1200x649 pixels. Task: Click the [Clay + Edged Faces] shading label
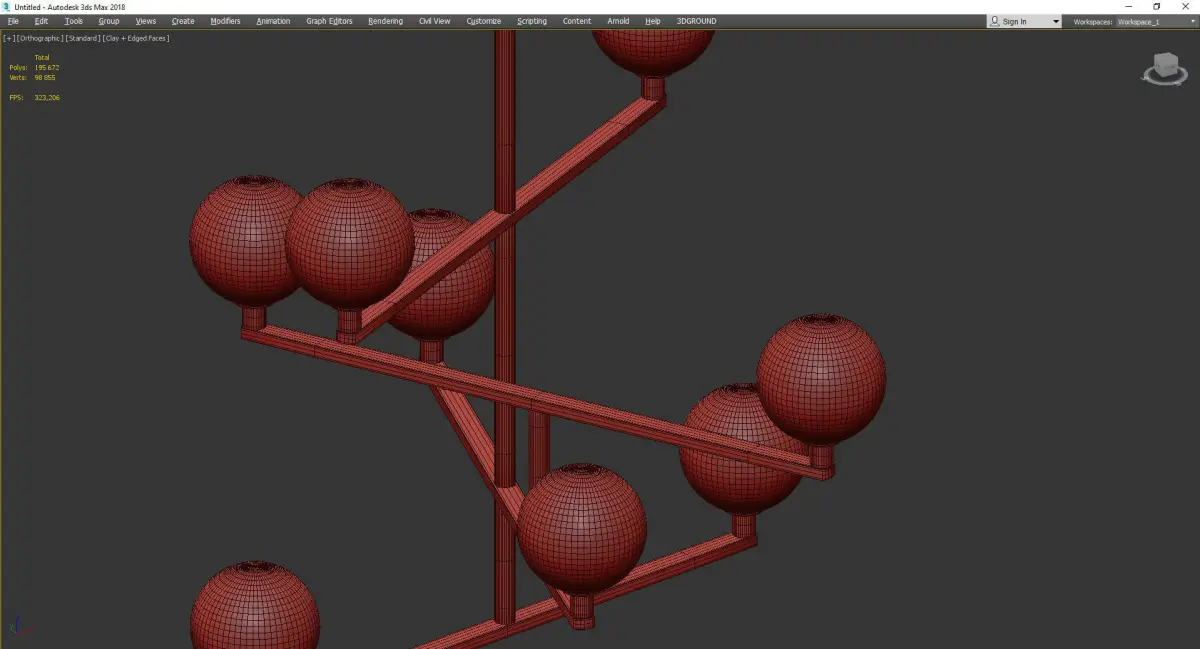pyautogui.click(x=136, y=38)
